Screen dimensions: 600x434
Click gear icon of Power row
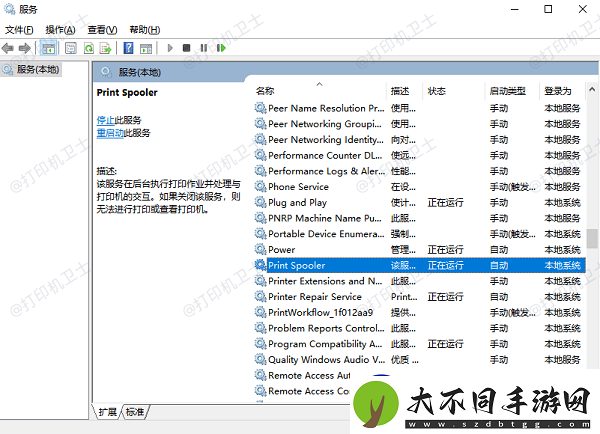261,249
